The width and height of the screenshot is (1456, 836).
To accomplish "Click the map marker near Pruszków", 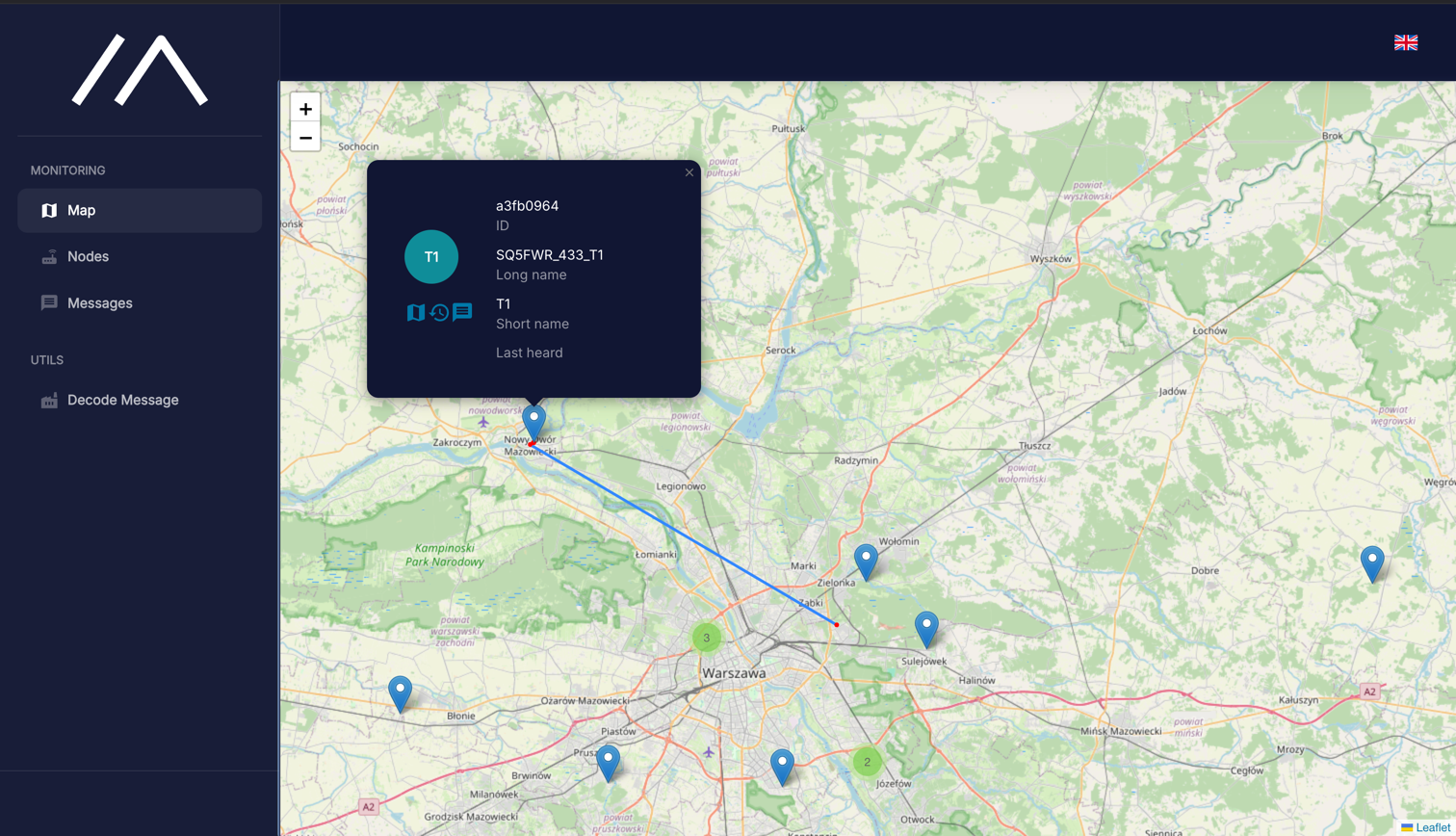I will (x=608, y=763).
